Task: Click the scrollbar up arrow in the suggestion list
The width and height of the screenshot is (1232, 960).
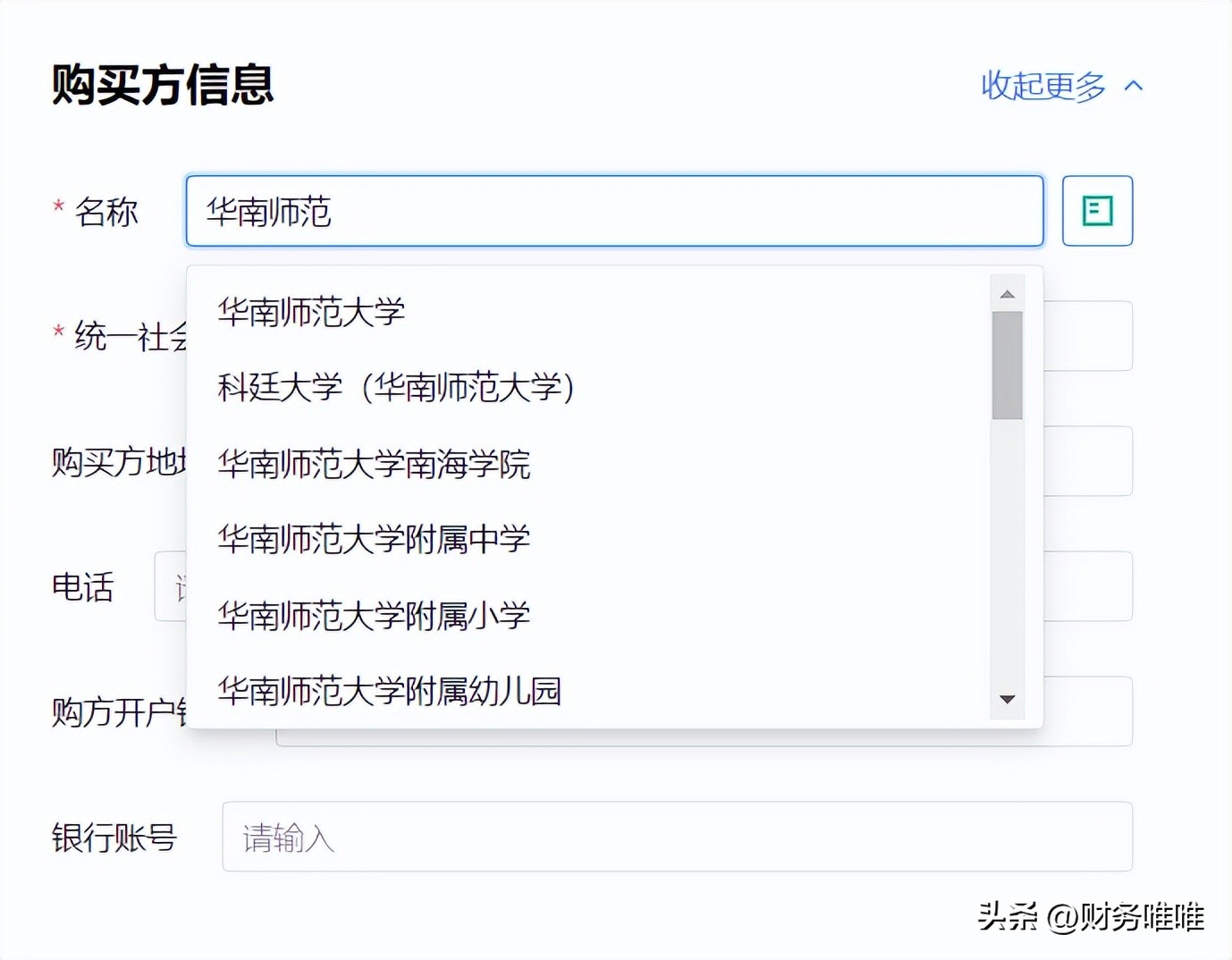Action: click(x=1007, y=293)
